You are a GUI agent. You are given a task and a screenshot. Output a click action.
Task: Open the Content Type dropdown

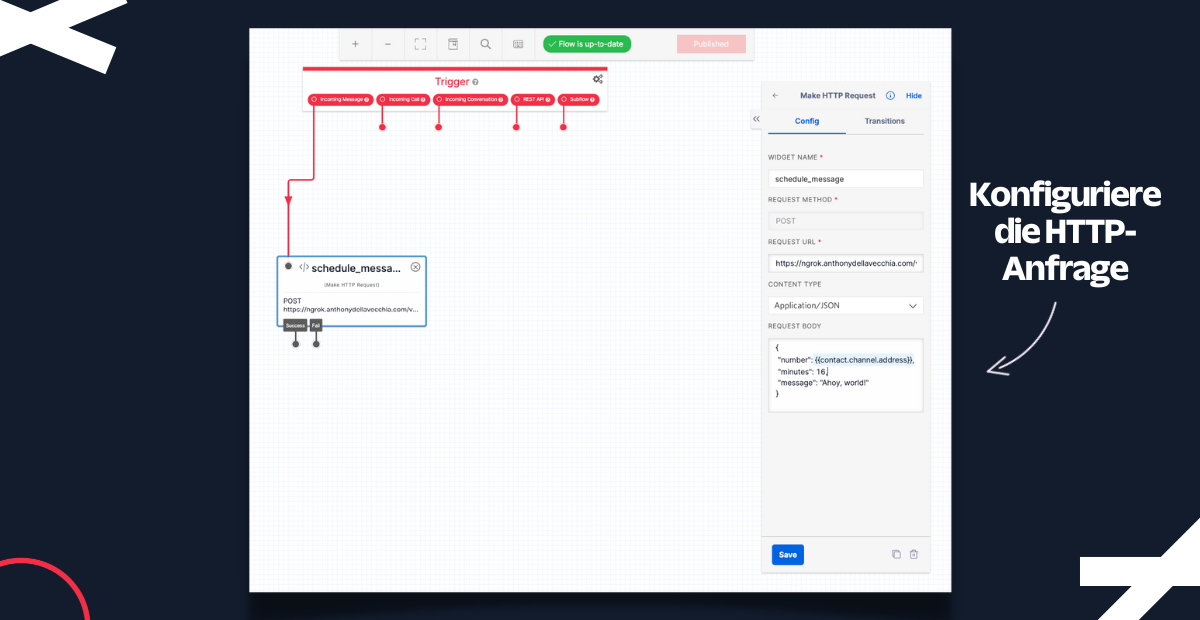point(845,306)
